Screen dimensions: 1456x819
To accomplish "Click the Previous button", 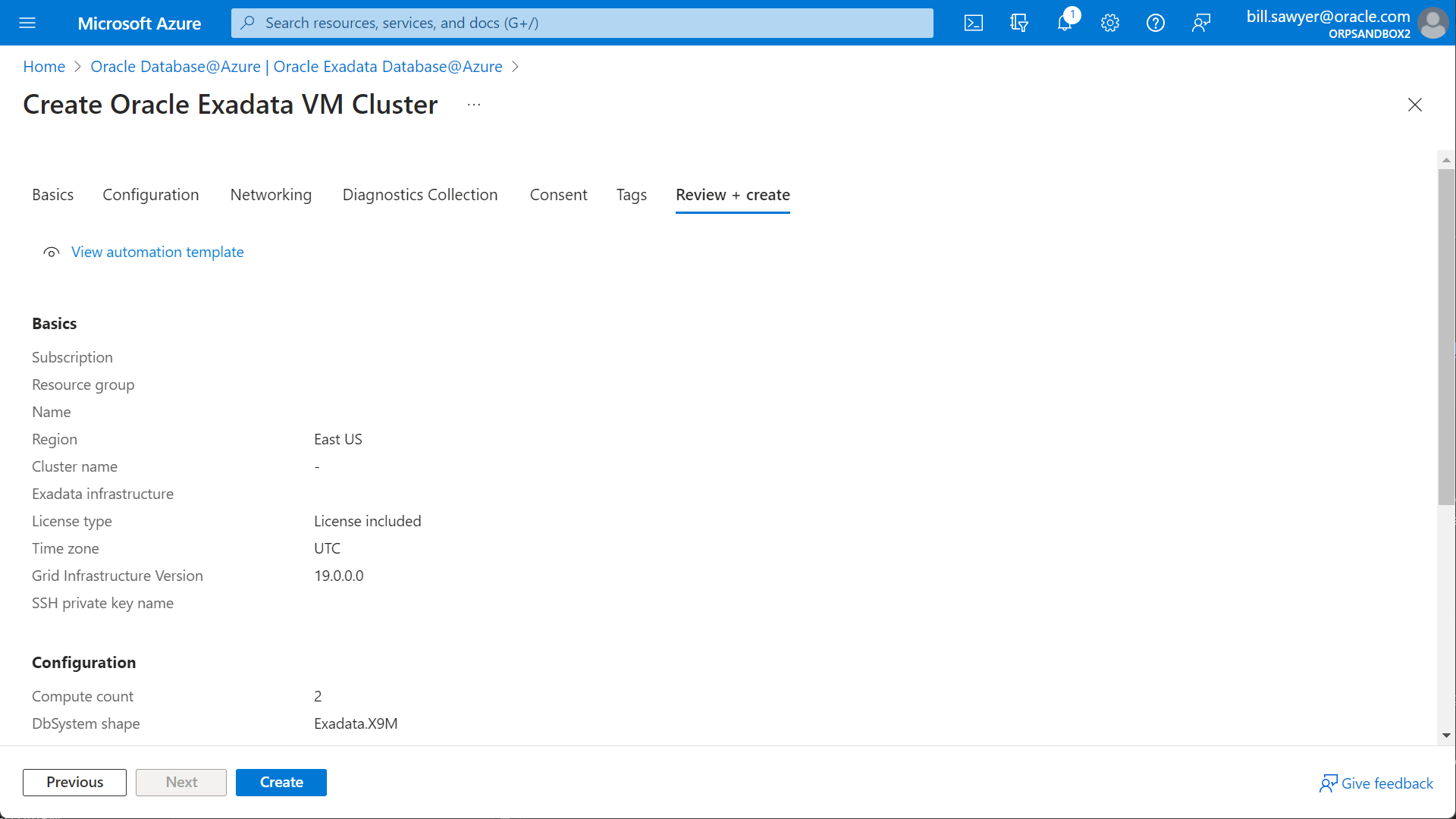I will pos(74,782).
